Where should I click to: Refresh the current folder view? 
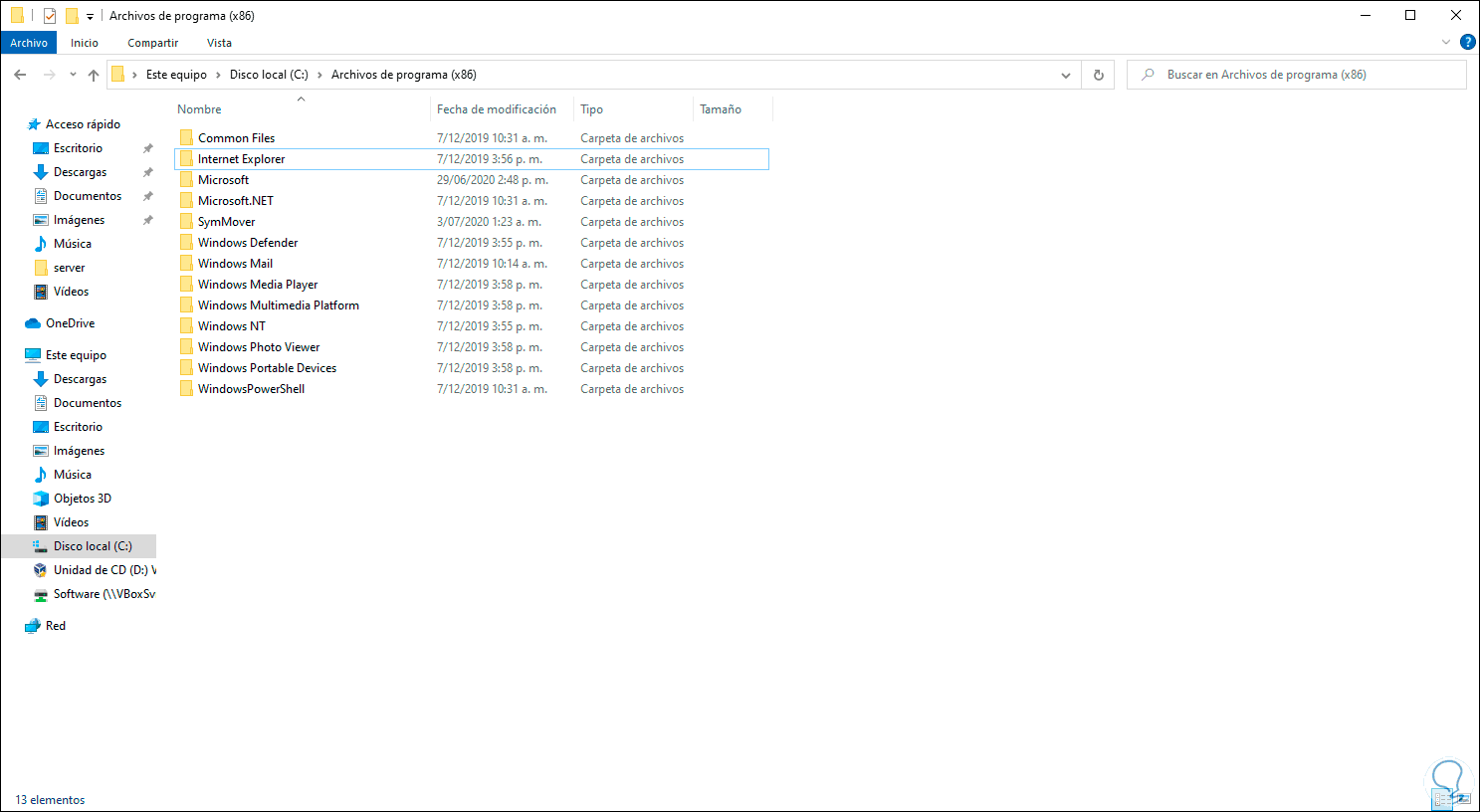coord(1099,75)
